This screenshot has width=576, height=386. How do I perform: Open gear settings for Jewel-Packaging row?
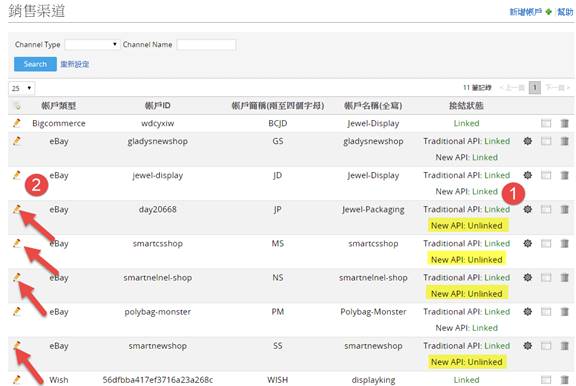[x=528, y=209]
